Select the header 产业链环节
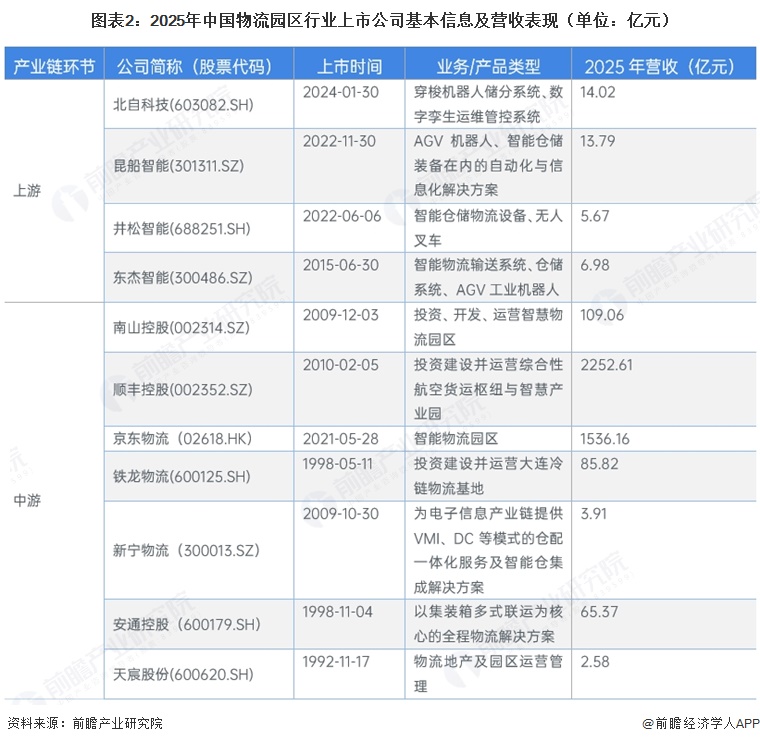This screenshot has height=744, width=760. pos(54,66)
